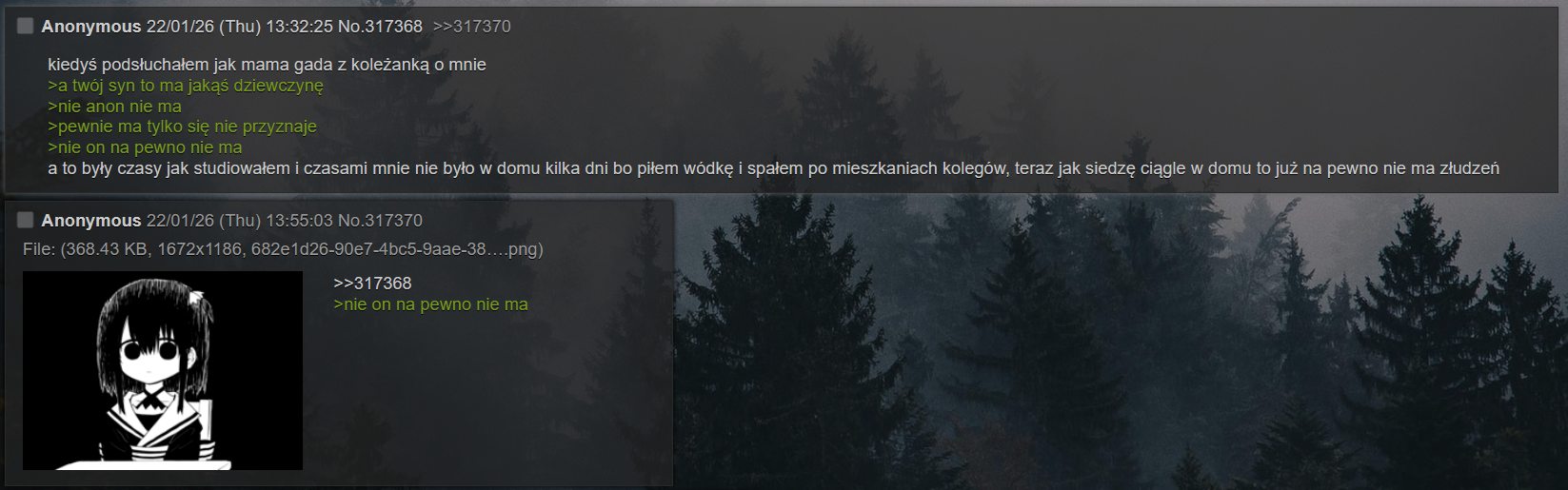Click the 13:55:03 timestamp of reply post
Viewport: 1568px width, 490px height.
coord(299,221)
